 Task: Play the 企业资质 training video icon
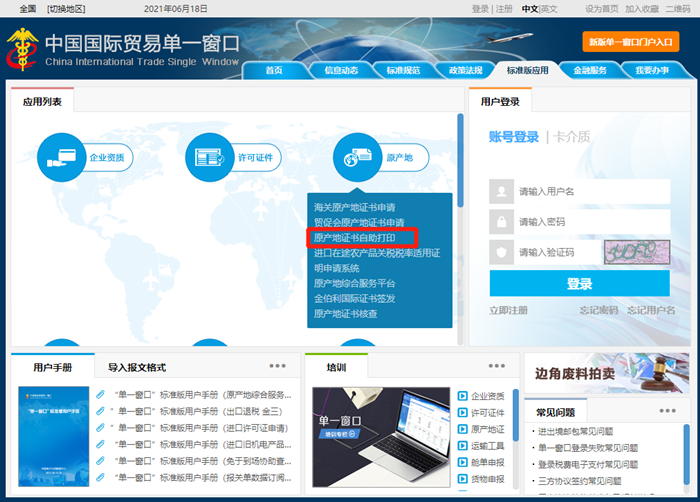tap(462, 396)
